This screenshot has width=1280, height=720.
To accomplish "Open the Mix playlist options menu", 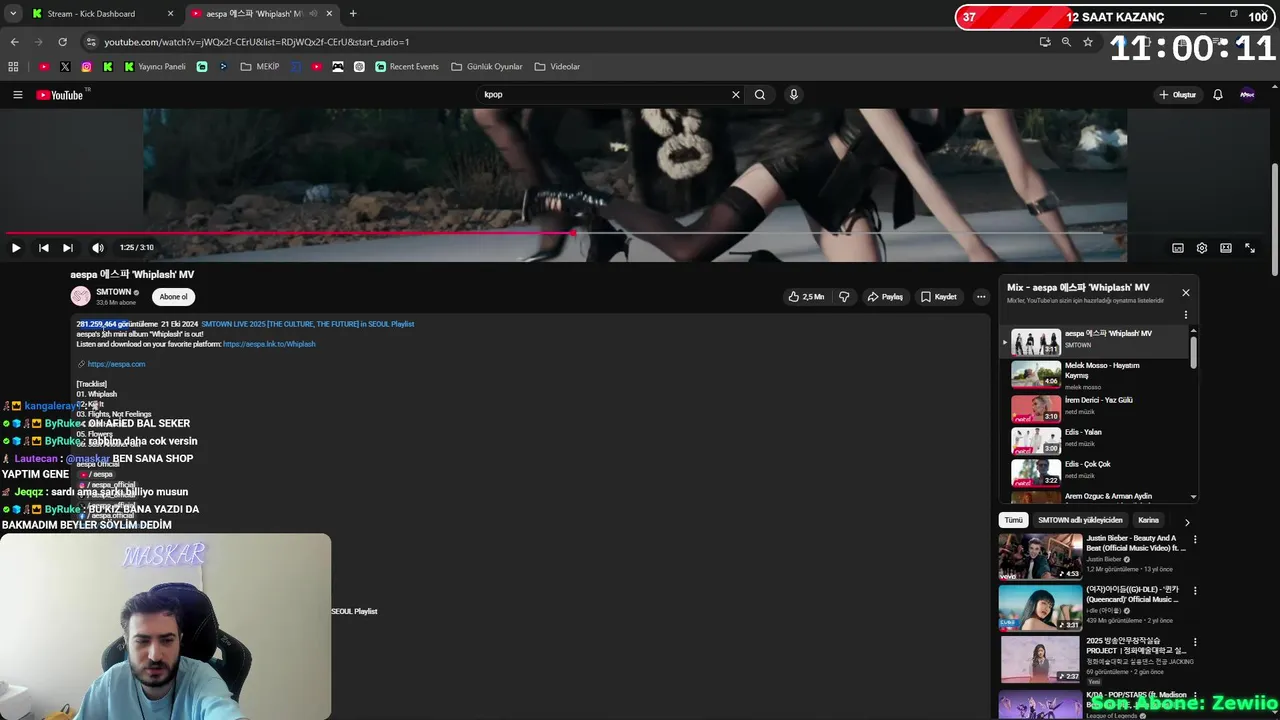I will (1186, 315).
